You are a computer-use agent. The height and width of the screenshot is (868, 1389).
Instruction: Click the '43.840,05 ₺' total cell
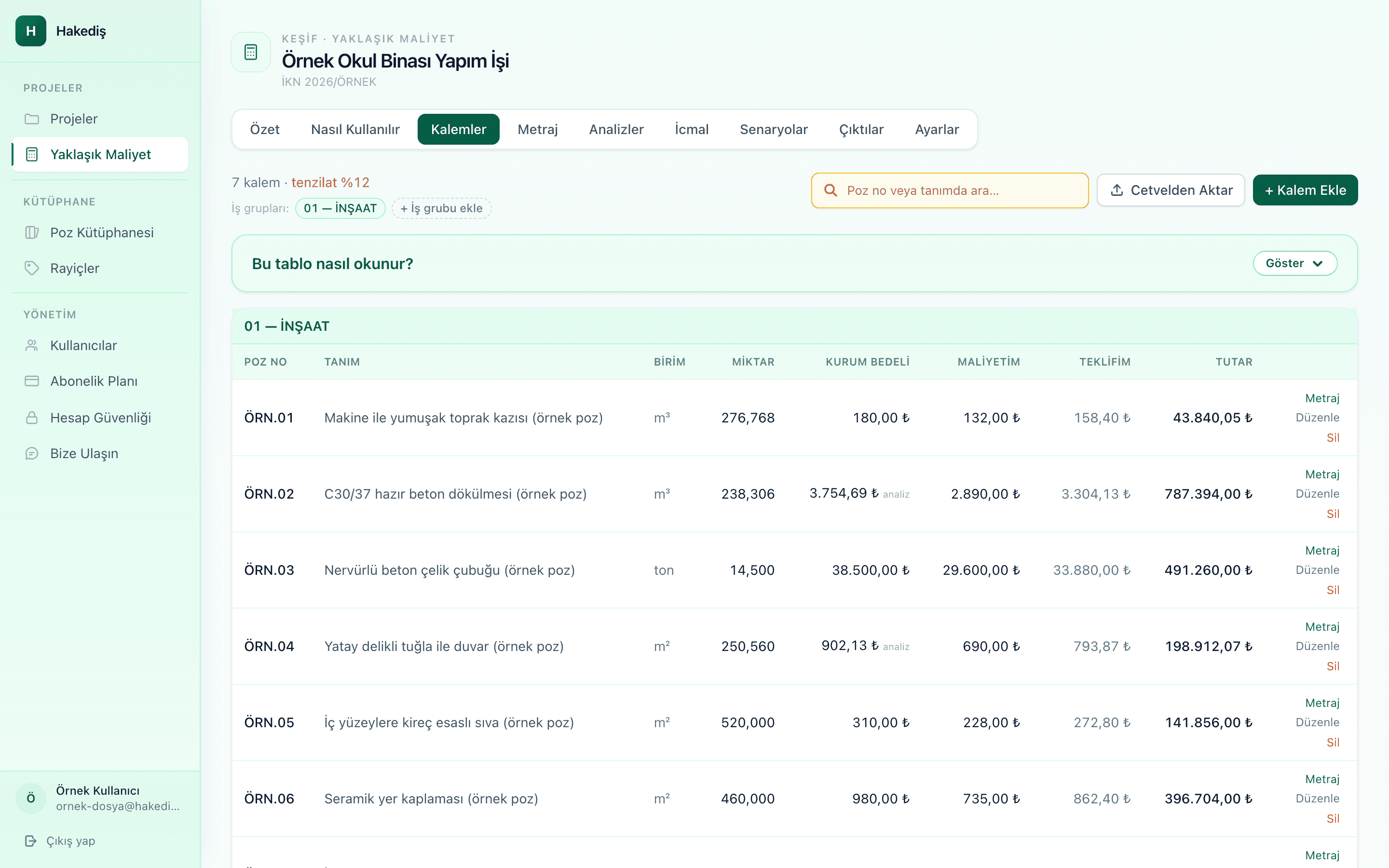[x=1212, y=418]
